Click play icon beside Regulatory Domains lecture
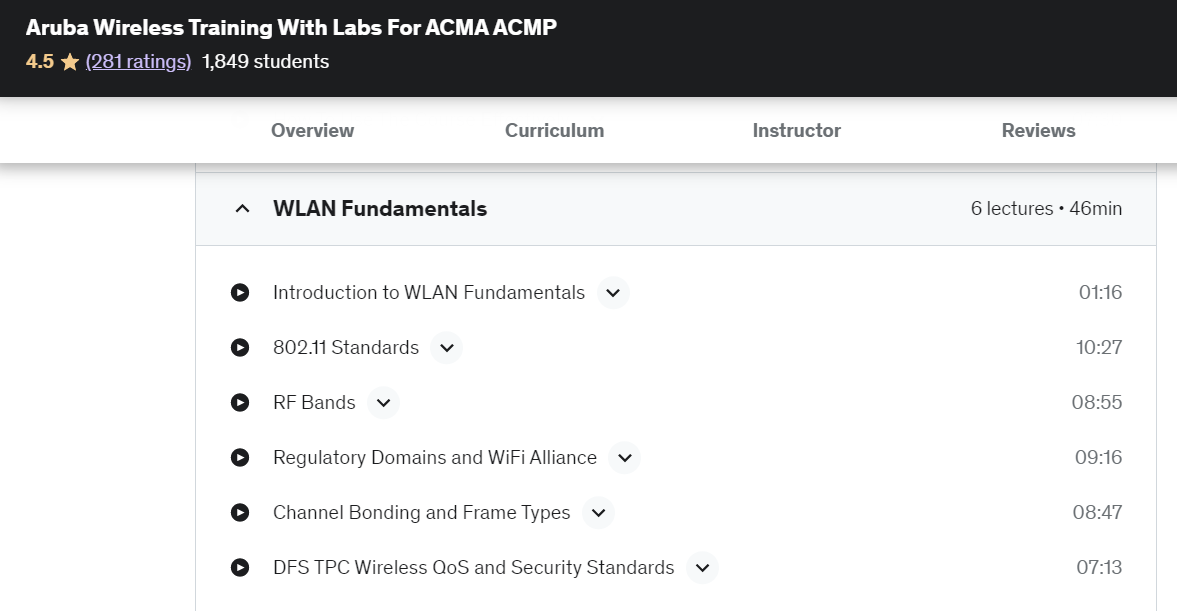Screen dimensions: 1177x611 click(x=240, y=458)
